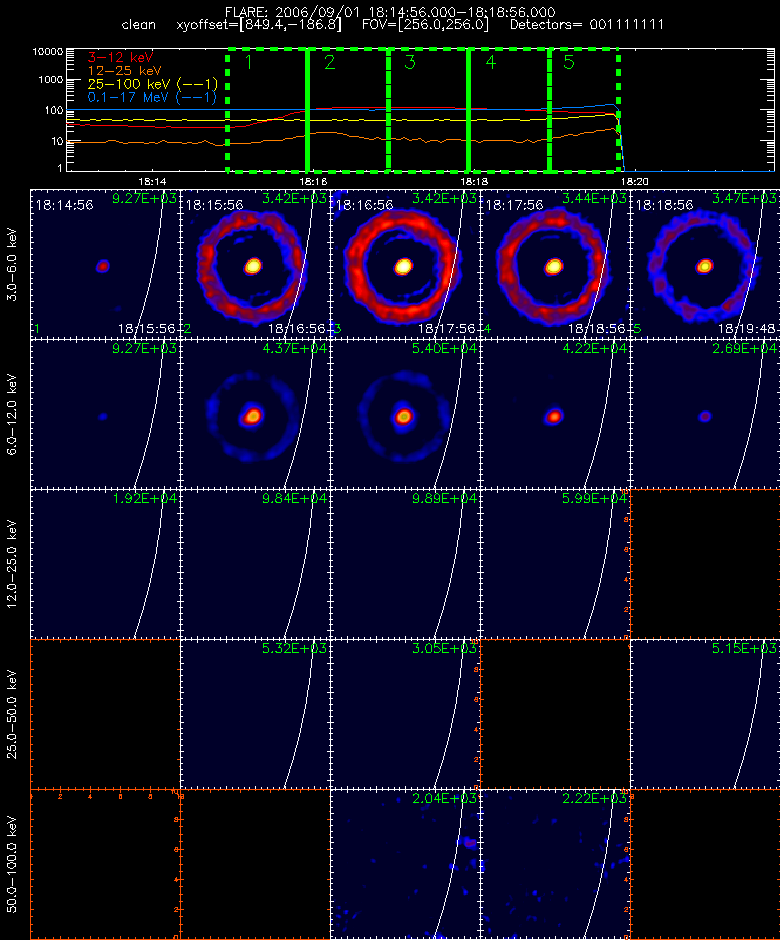Select the 6.0-12.0 keV image labeled 5.40E+04
The image size is (780, 940).
(405, 414)
